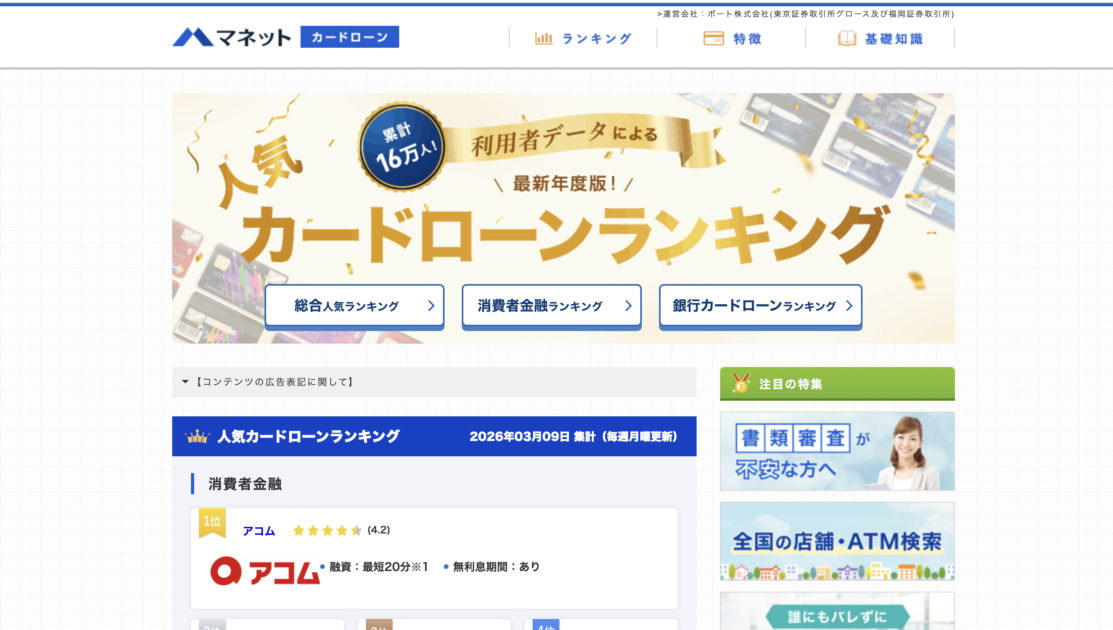Click the crown icon in ranking header
1113x630 pixels.
point(198,437)
